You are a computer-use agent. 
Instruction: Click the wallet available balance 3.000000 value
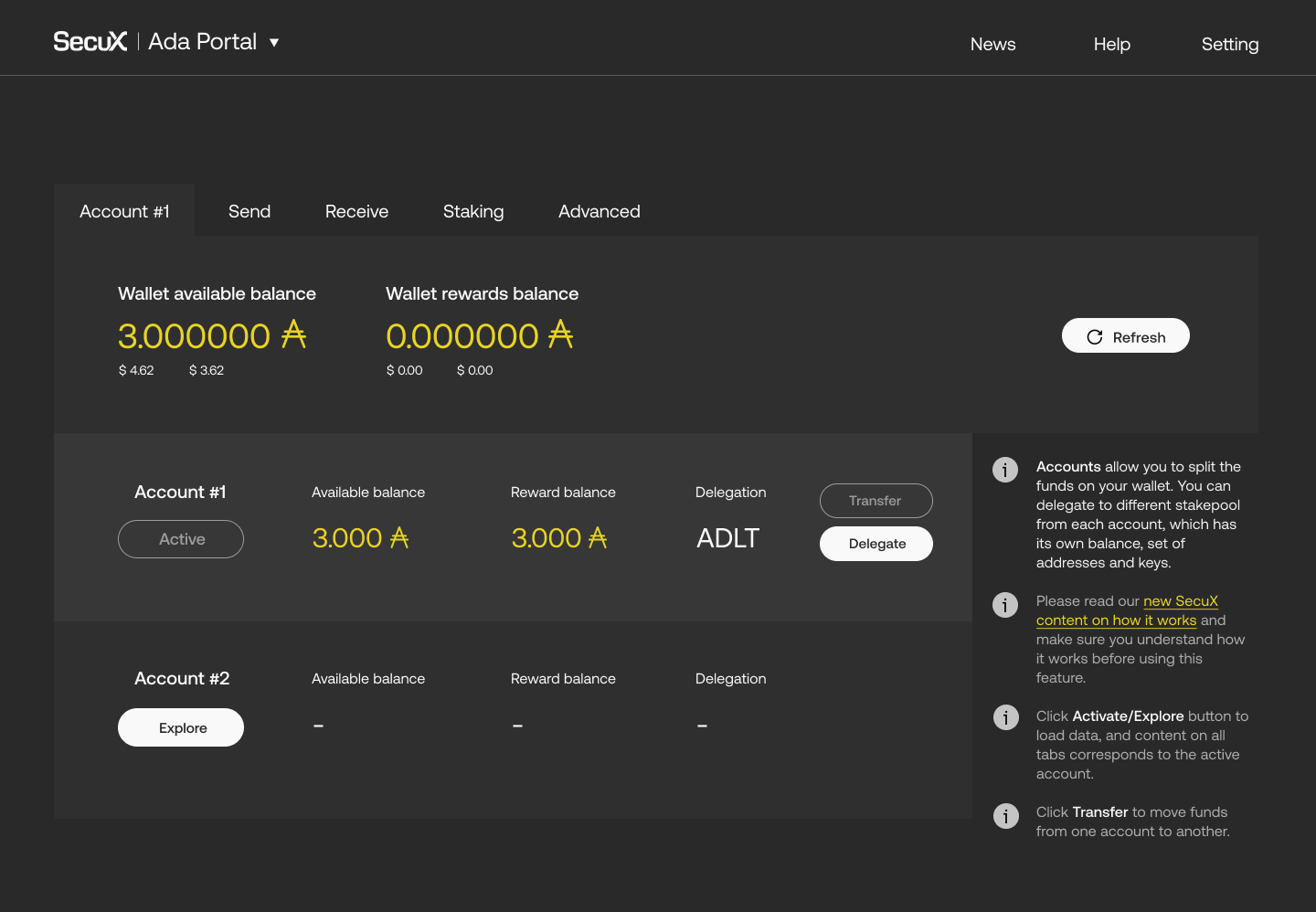click(212, 335)
